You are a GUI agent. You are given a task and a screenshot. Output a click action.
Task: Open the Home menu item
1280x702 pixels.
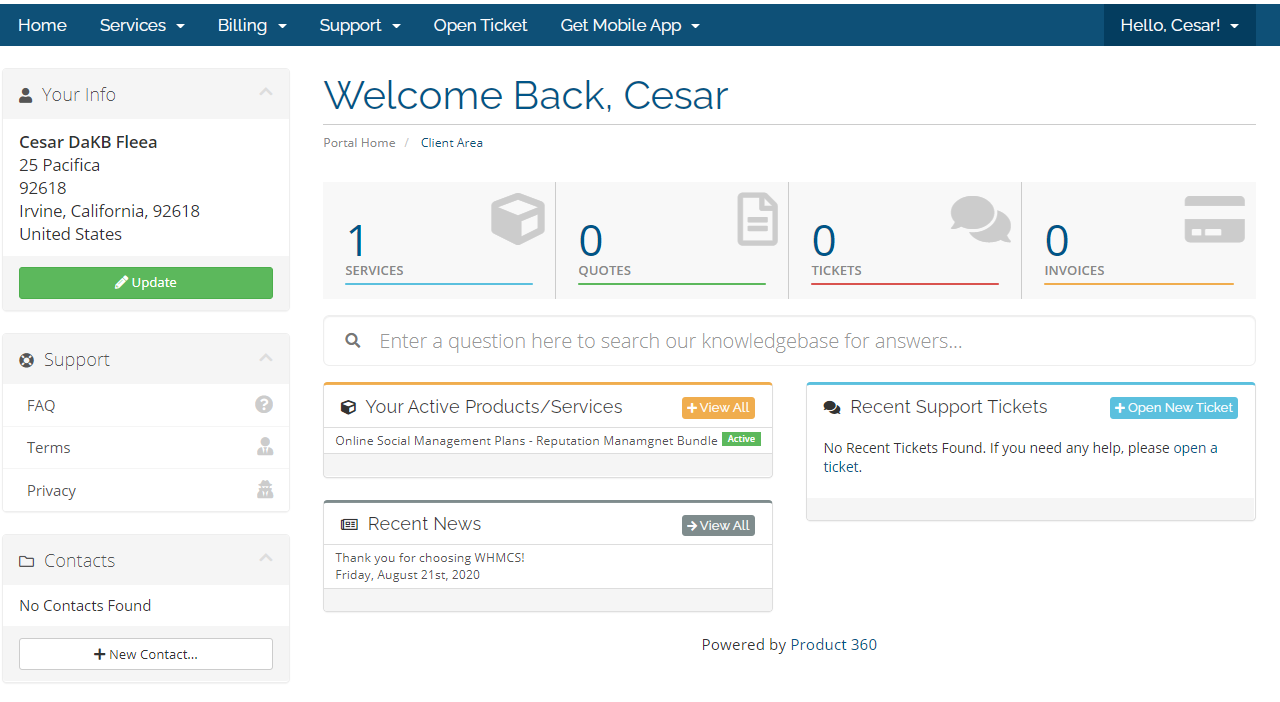(42, 25)
